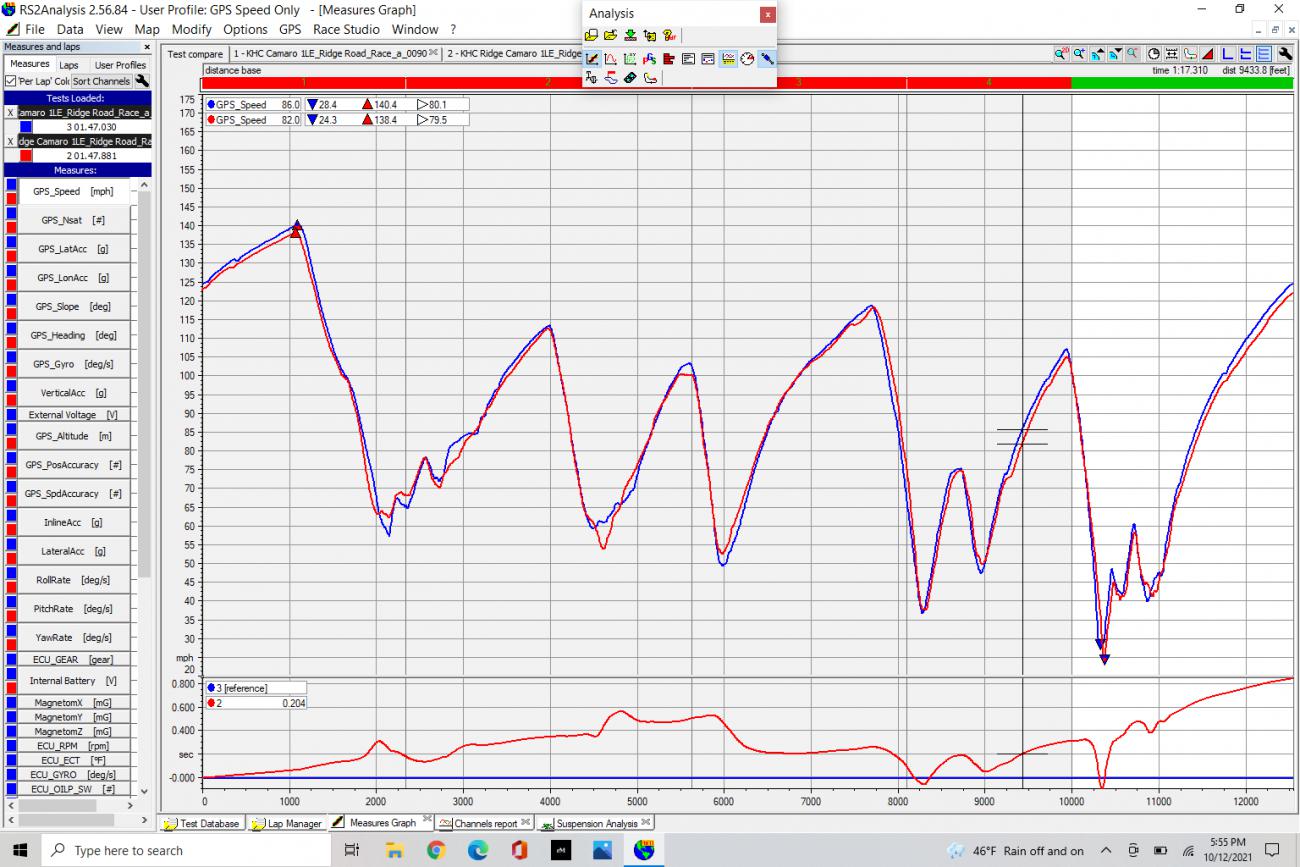Click the green movie/film icon in Analysis toolbar

pos(630,78)
